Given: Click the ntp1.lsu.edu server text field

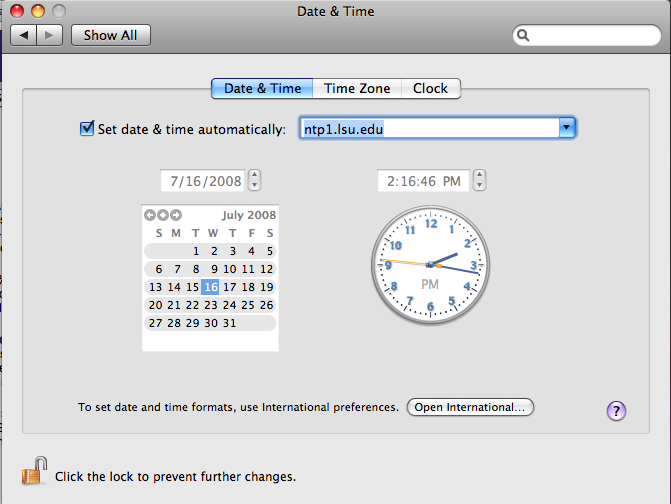Looking at the screenshot, I should click(x=429, y=128).
